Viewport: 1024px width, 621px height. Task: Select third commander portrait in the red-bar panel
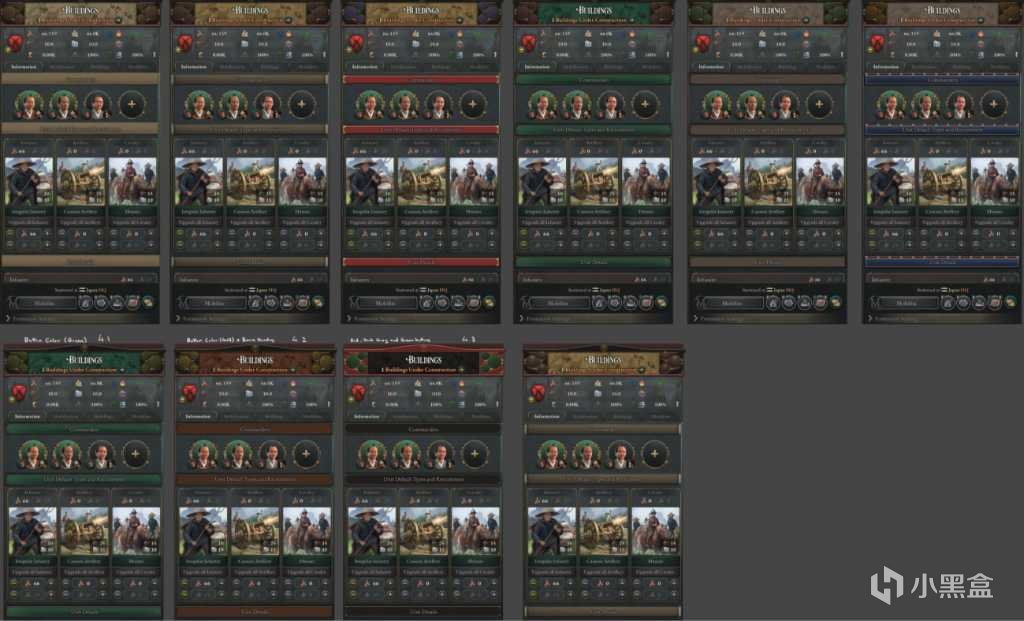coord(438,104)
